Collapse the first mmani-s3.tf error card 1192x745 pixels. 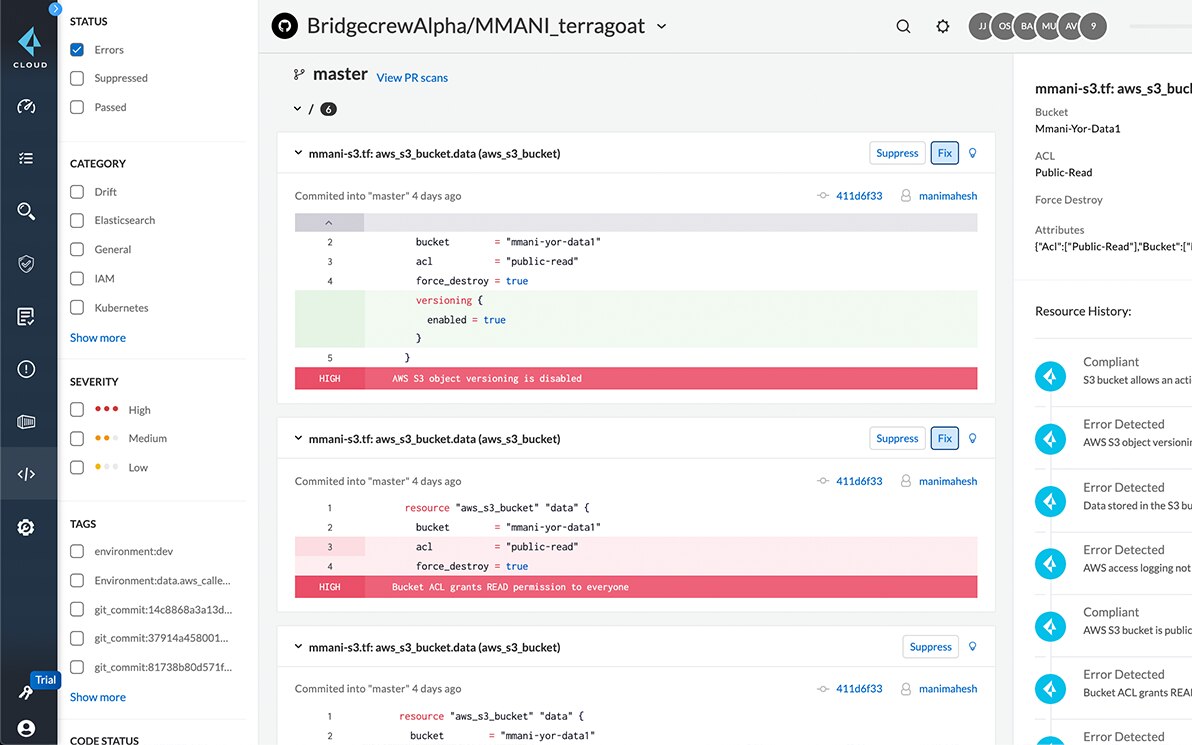tap(298, 154)
